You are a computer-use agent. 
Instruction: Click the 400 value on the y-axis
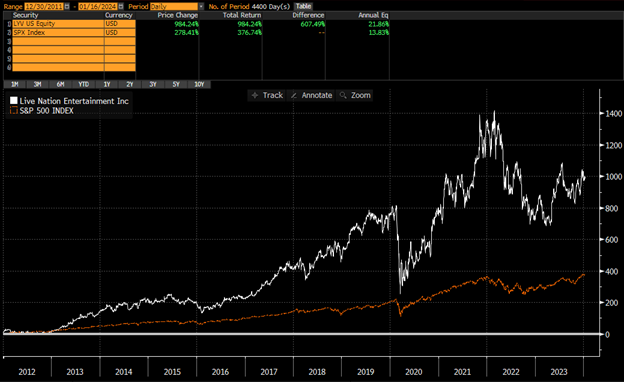[x=612, y=271]
